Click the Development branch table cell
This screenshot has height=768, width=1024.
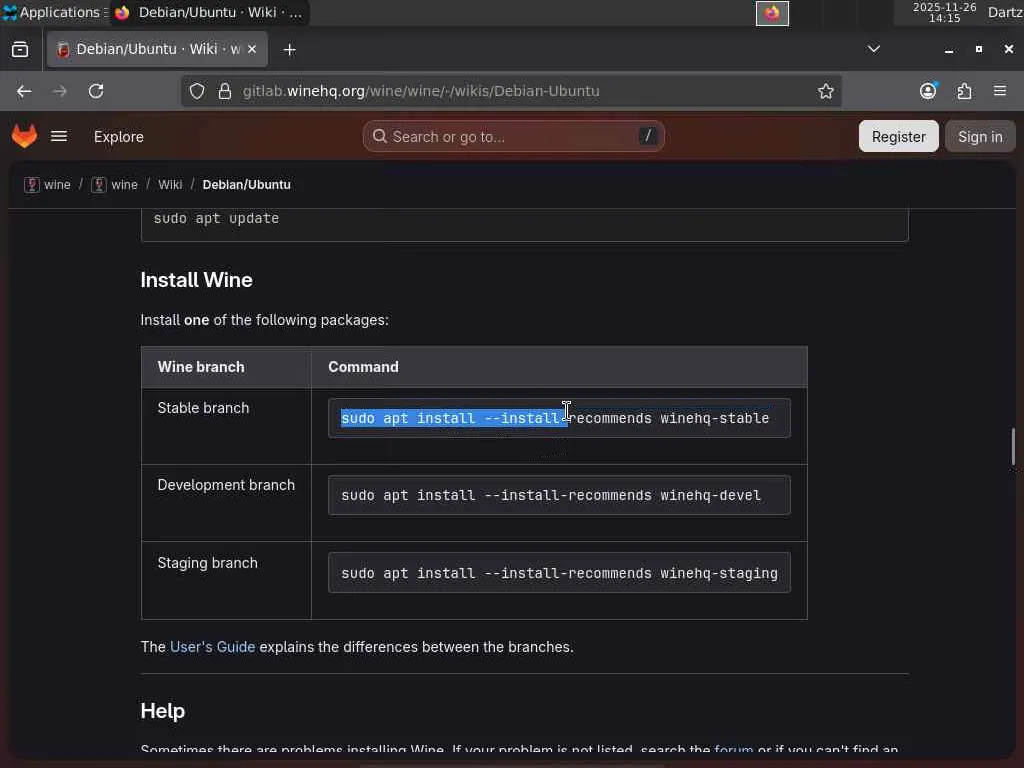pyautogui.click(x=226, y=503)
